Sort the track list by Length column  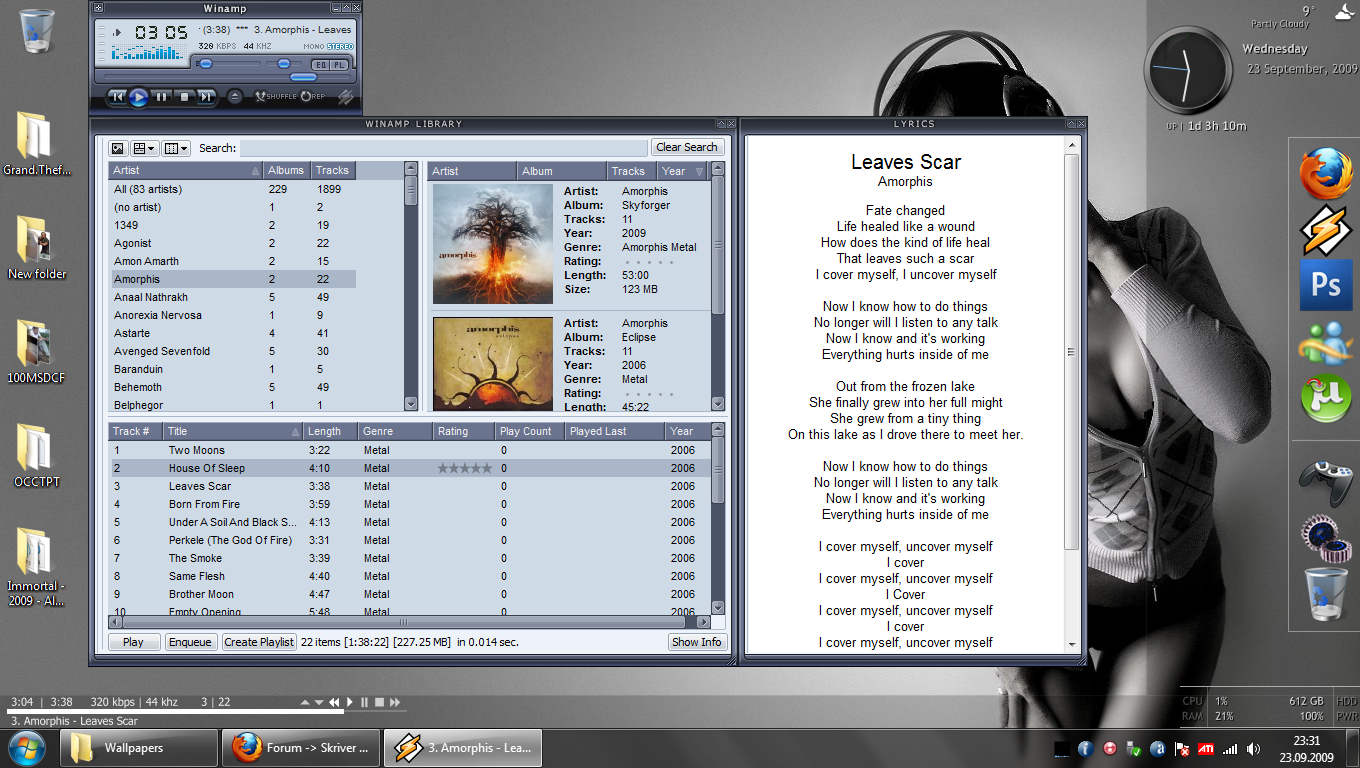(x=330, y=431)
